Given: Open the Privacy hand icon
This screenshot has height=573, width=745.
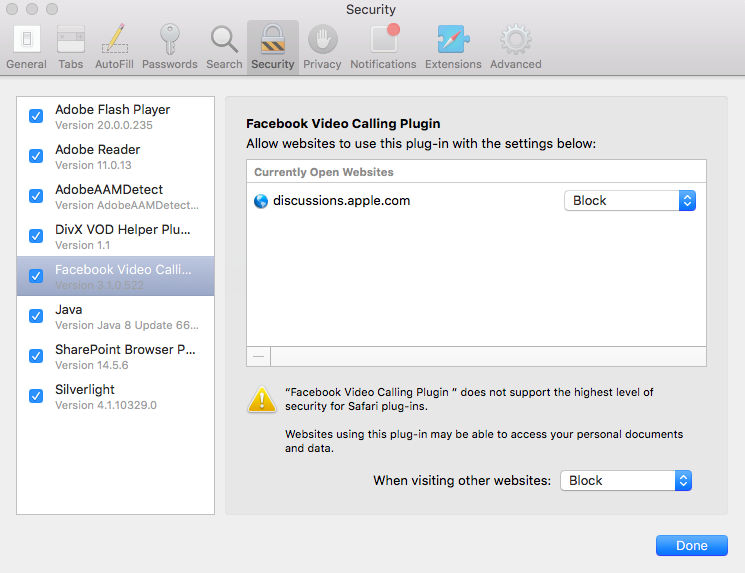Looking at the screenshot, I should 323,39.
